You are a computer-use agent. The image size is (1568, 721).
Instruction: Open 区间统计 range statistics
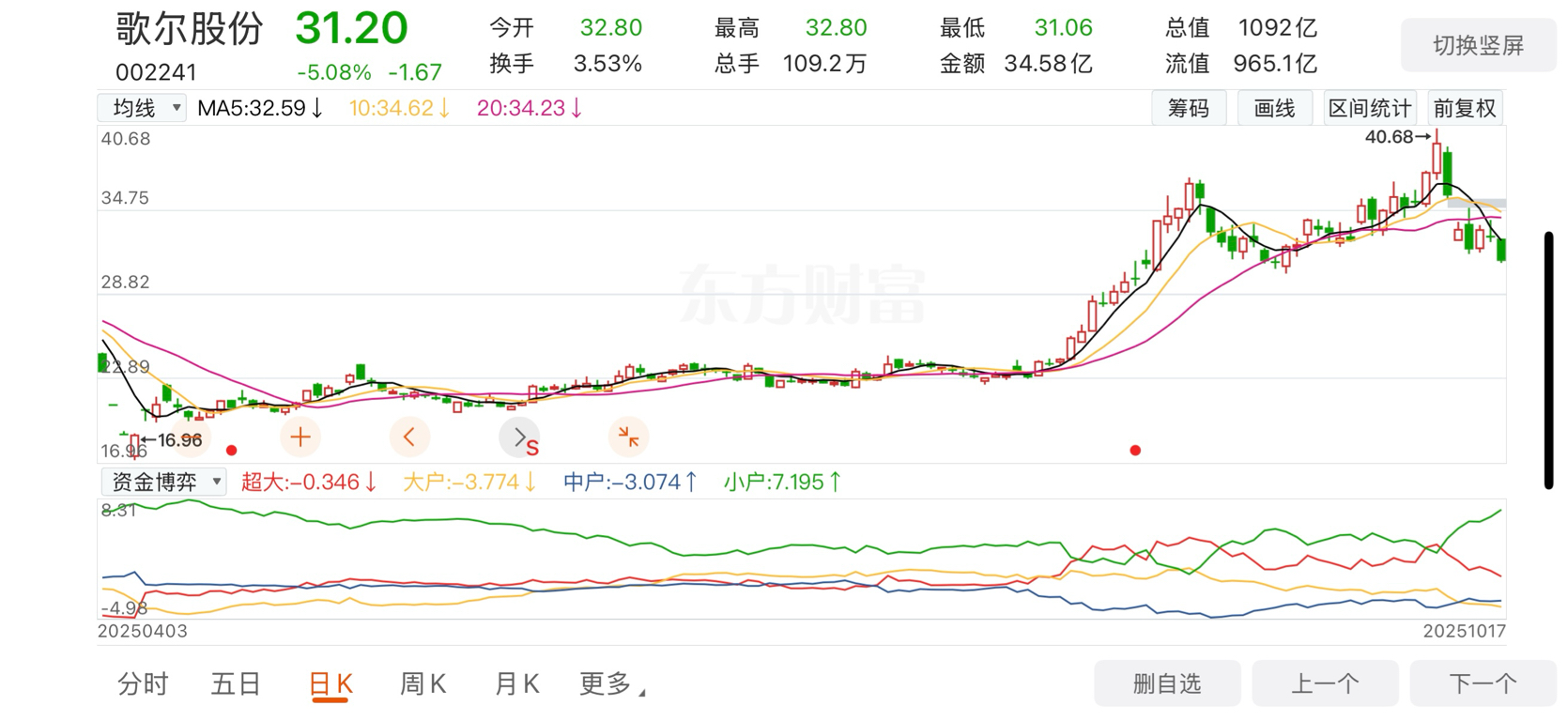click(1369, 108)
